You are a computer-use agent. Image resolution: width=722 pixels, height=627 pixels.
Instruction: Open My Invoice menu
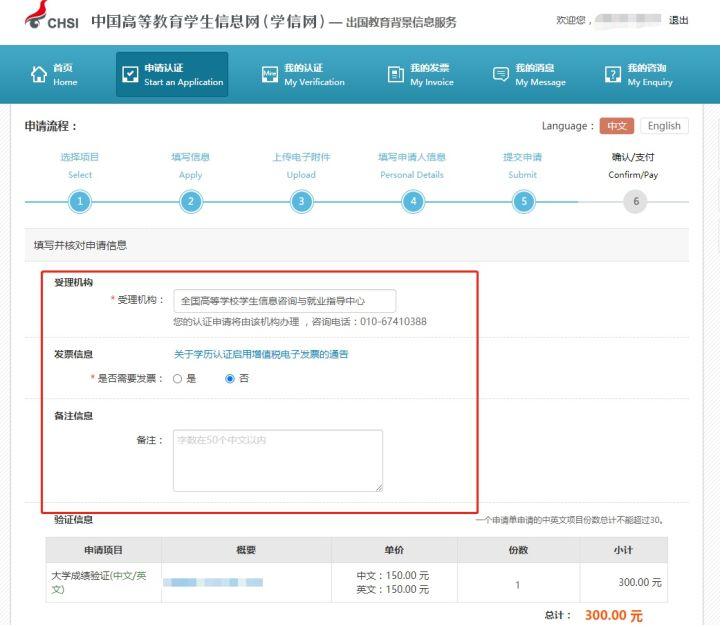click(x=420, y=75)
